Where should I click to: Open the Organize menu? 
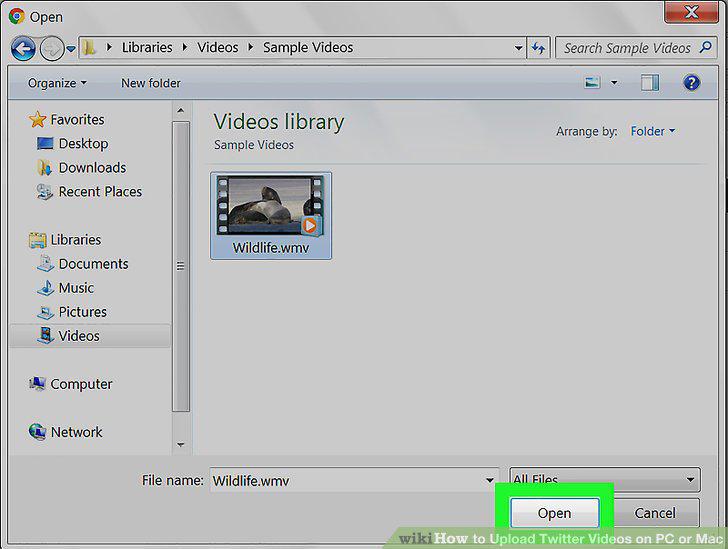[57, 83]
